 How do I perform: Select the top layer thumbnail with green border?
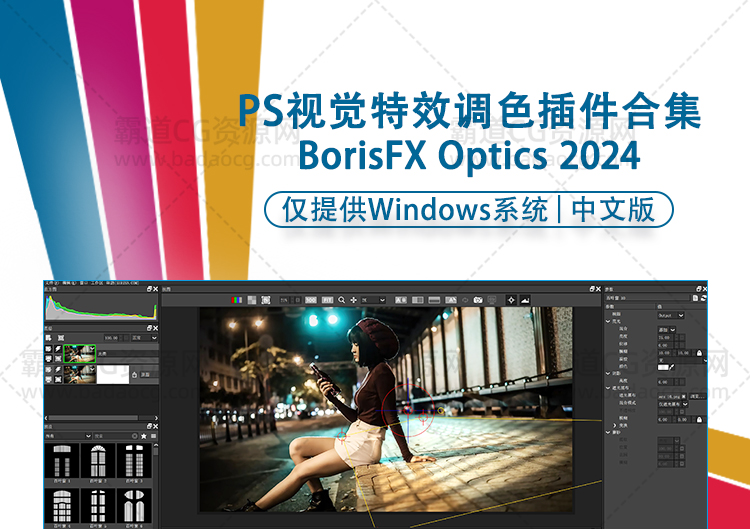(x=80, y=353)
